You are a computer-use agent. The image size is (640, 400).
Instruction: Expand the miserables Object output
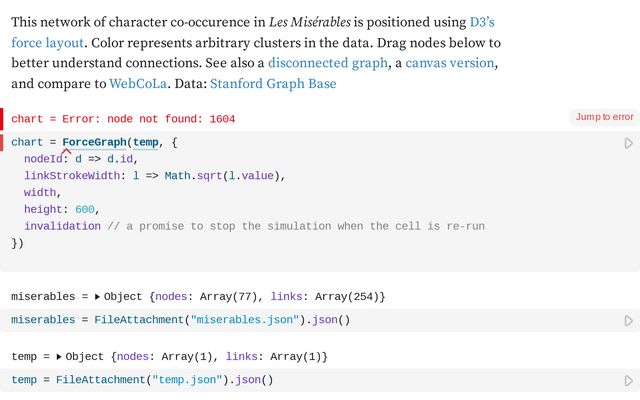(97, 297)
